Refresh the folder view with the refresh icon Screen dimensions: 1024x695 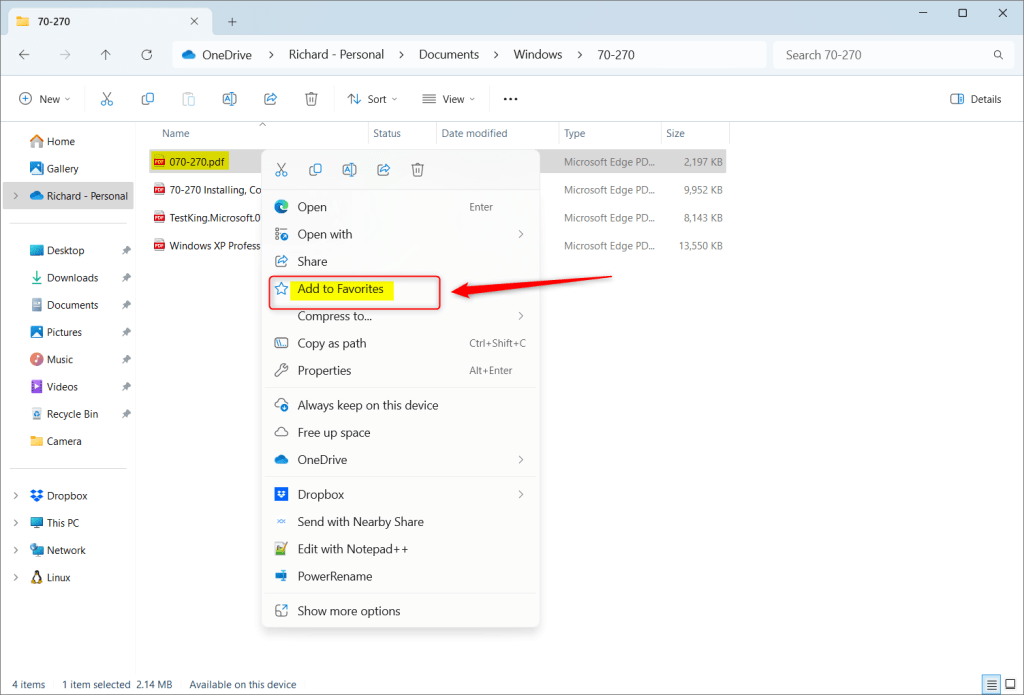pyautogui.click(x=147, y=55)
